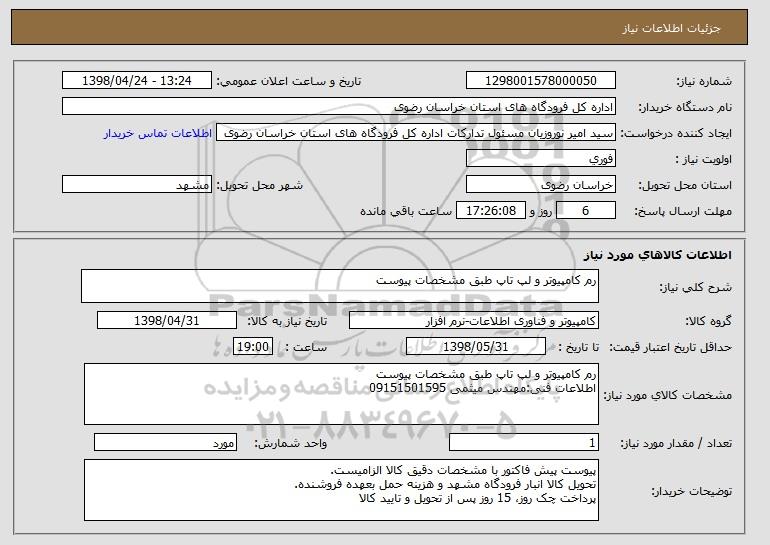The height and width of the screenshot is (545, 770).
Task: Click the پیوست پیش فاکتور requirement line
Action: [463, 470]
